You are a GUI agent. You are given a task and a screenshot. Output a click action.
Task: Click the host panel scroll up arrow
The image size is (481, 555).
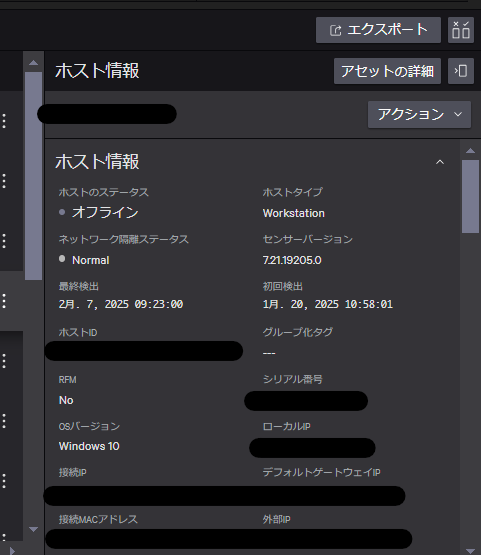(470, 151)
